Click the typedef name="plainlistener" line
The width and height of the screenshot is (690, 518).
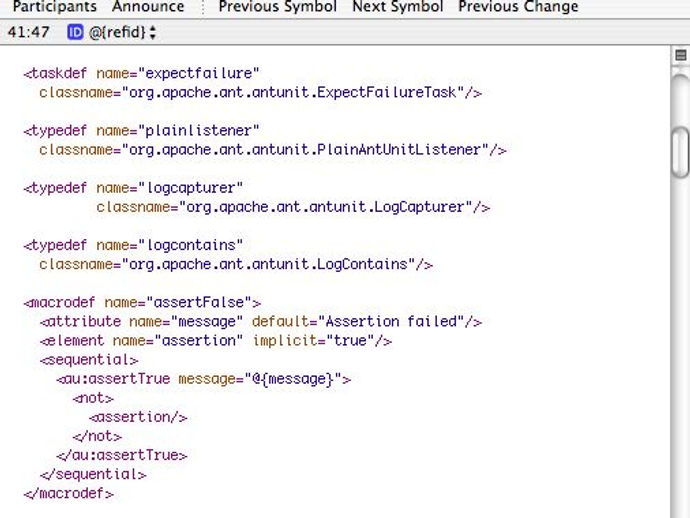tap(142, 131)
